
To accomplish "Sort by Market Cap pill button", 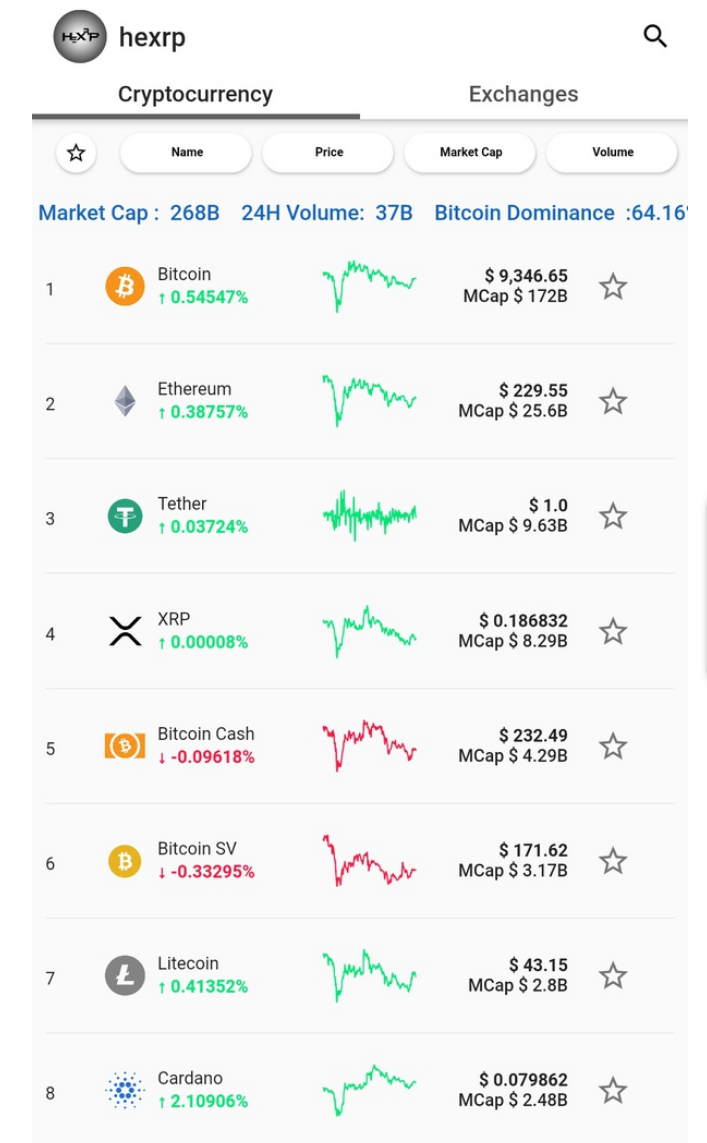I will coord(471,152).
